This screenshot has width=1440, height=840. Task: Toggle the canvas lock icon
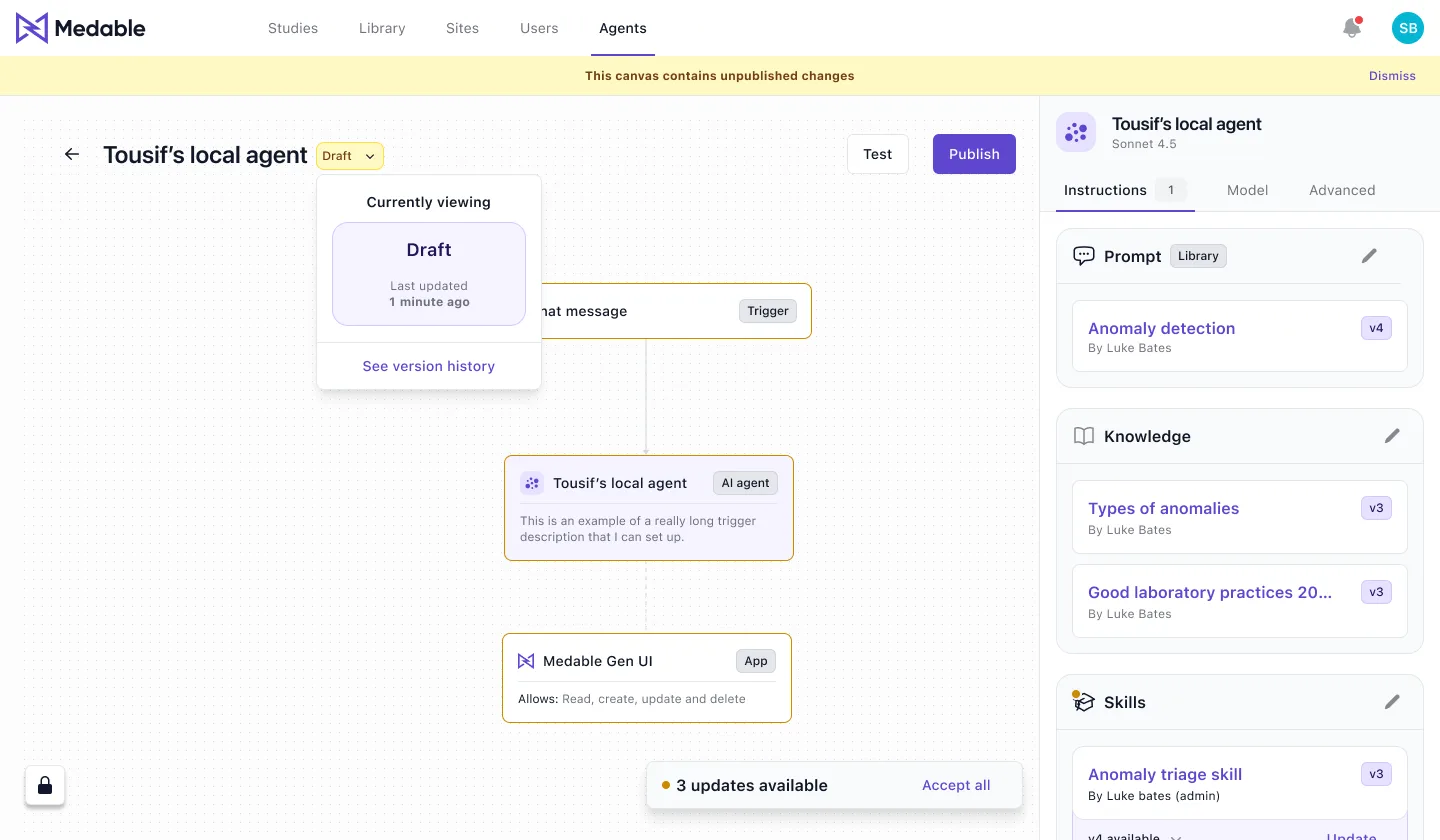click(45, 786)
